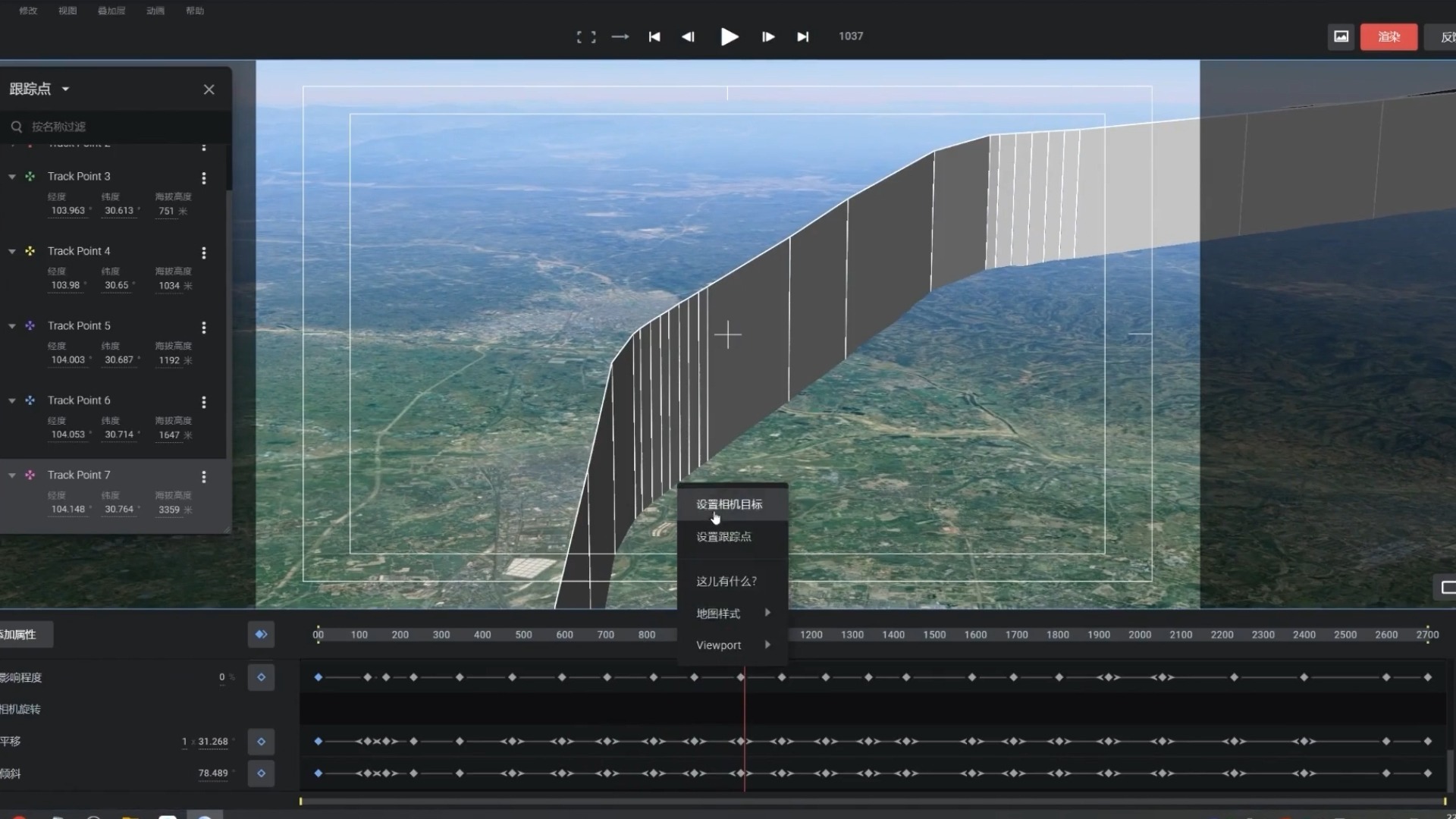The height and width of the screenshot is (819, 1456).
Task: Click Track Point 7 pink marker icon
Action: pos(30,475)
